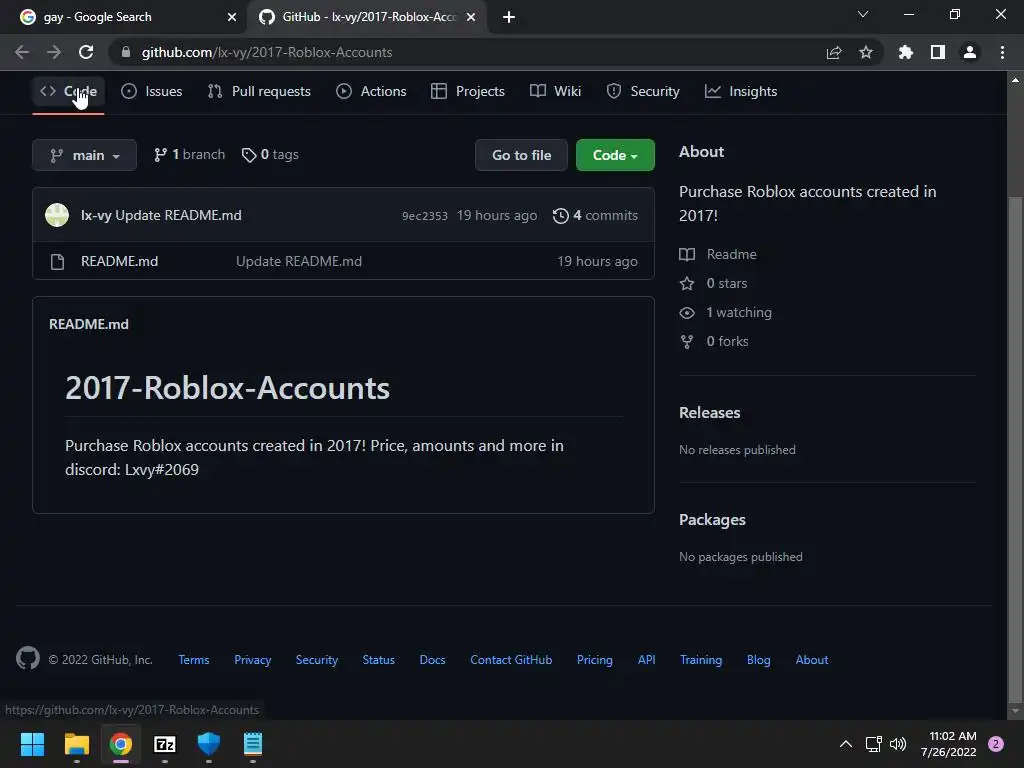Click the lock icon in address bar
This screenshot has height=768, width=1024.
(125, 52)
